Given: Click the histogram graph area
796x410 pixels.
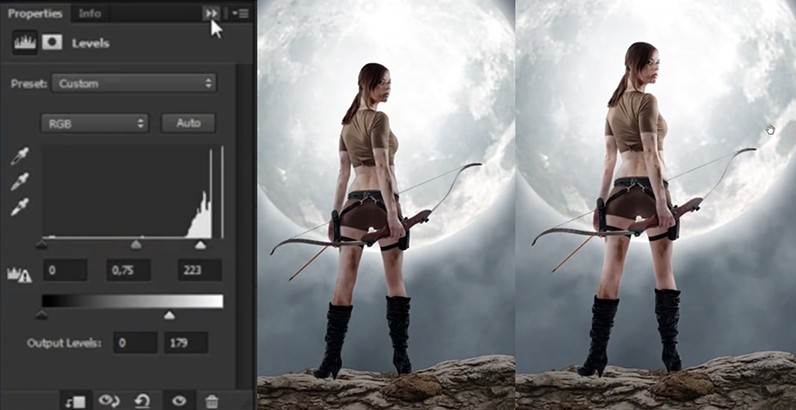Looking at the screenshot, I should click(132, 192).
